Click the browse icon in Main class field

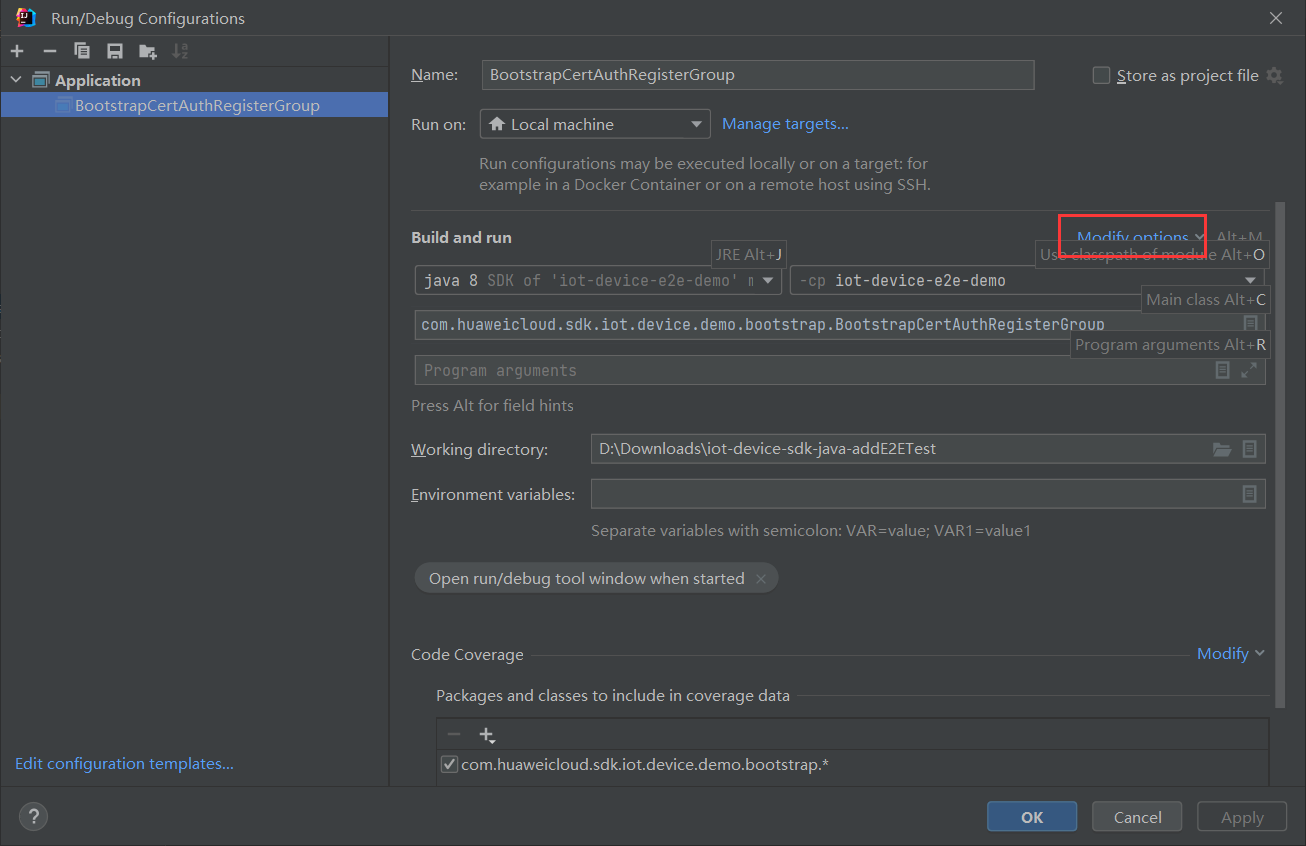pos(1250,324)
